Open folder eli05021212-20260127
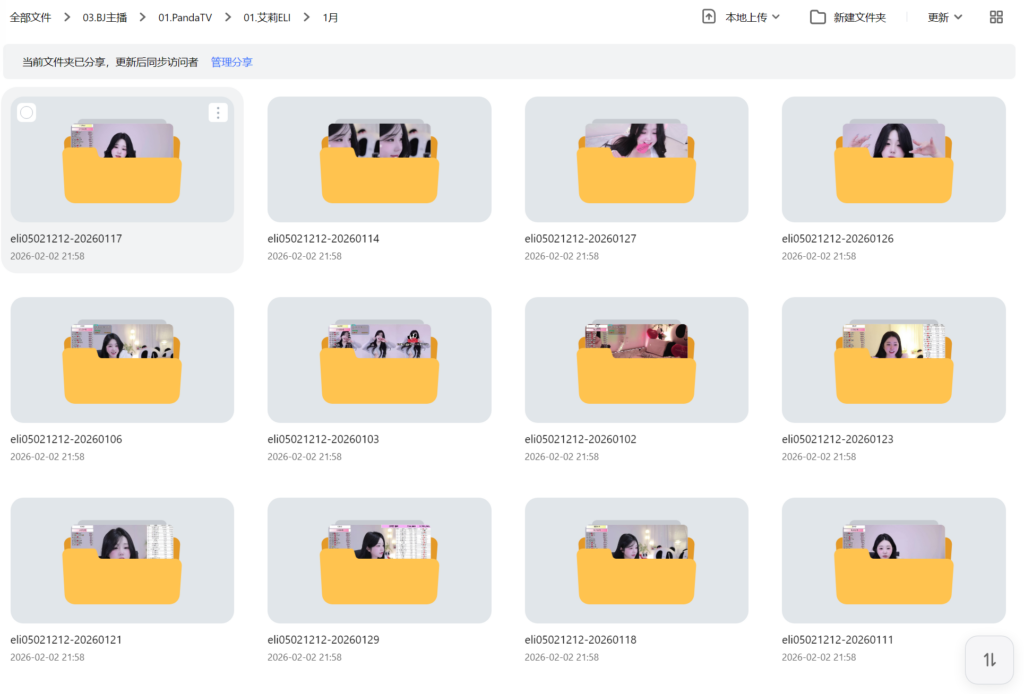 (x=636, y=159)
